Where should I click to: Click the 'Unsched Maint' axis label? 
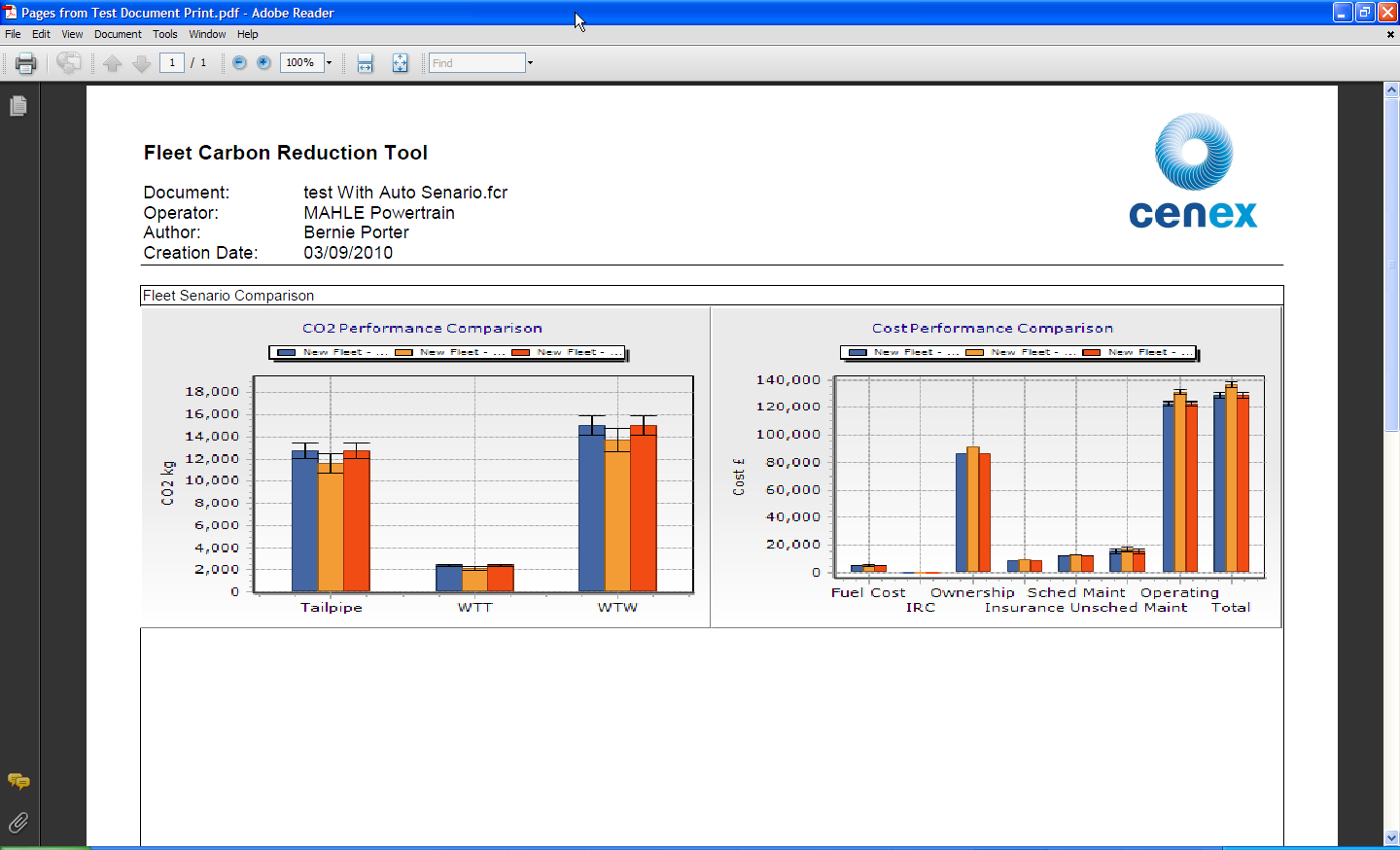[1129, 608]
